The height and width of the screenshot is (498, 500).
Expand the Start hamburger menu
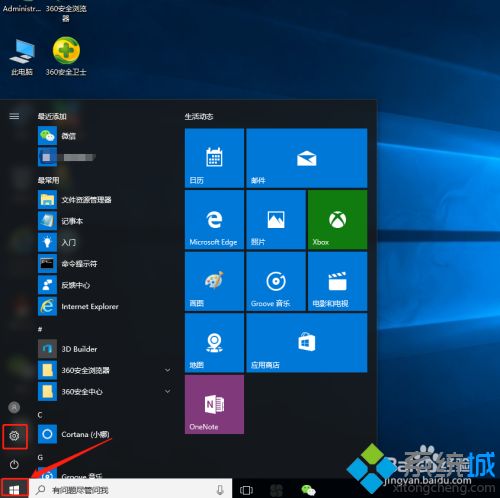[x=14, y=116]
